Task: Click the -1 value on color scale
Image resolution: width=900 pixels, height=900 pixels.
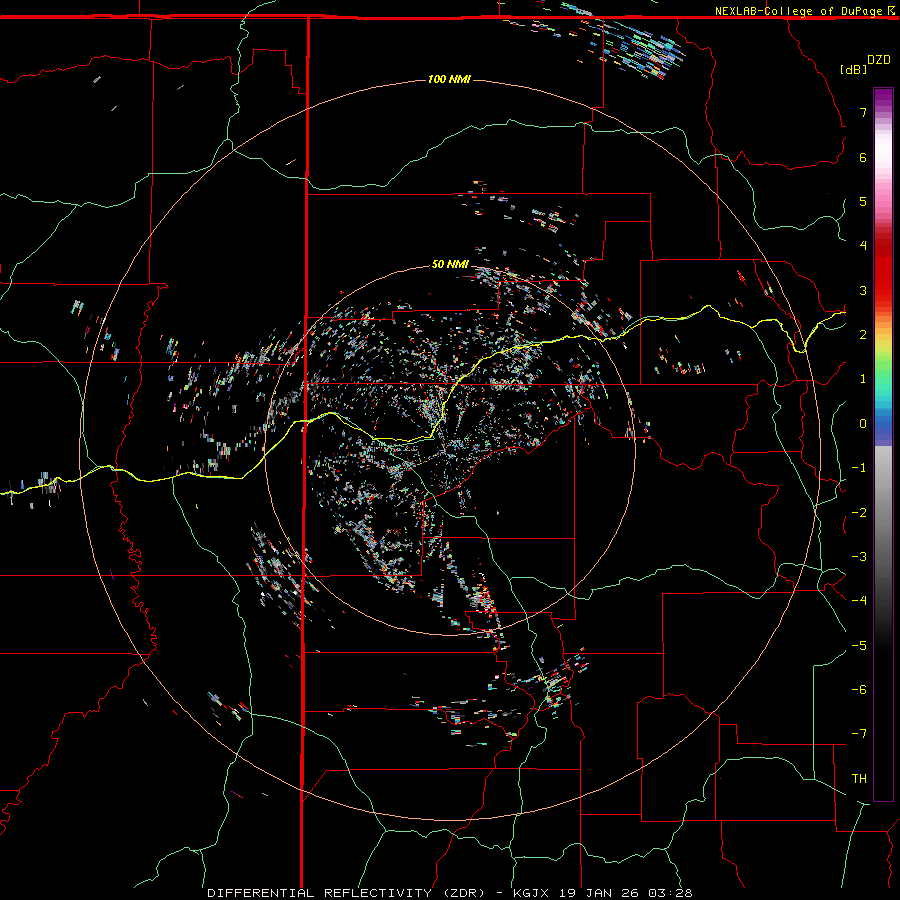Action: pos(859,468)
